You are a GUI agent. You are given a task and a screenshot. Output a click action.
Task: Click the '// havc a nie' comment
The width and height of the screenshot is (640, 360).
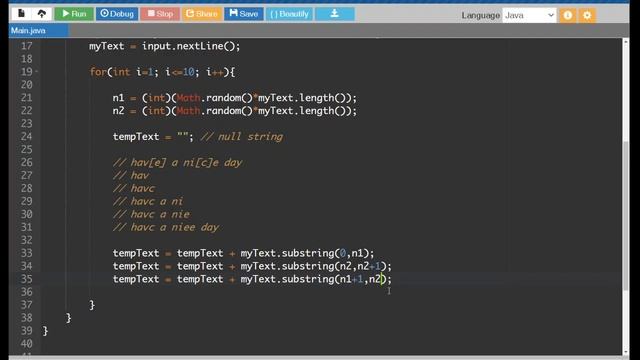click(x=151, y=214)
